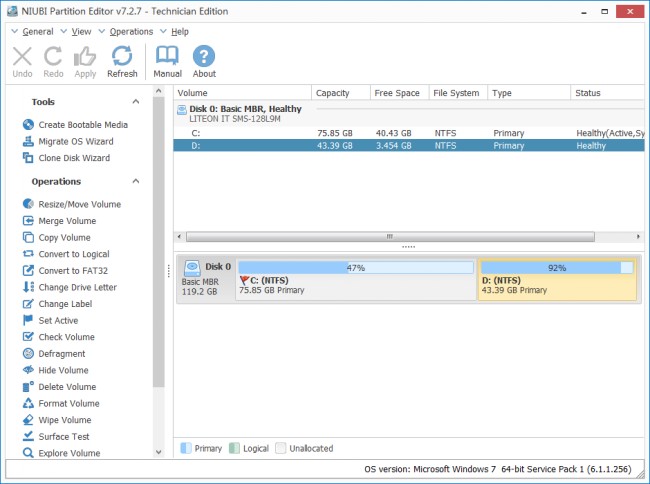This screenshot has height=484, width=650.
Task: Open the Manual book icon
Action: pyautogui.click(x=167, y=56)
